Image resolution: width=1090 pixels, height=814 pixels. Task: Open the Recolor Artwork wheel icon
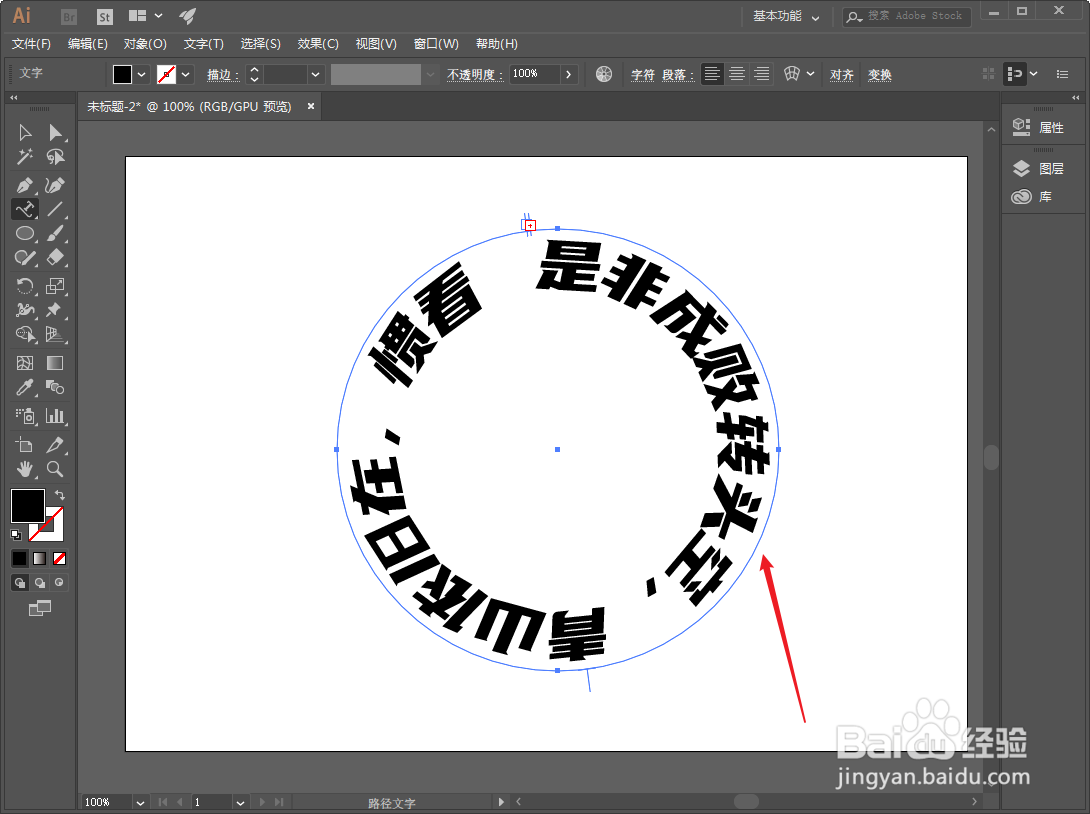(x=604, y=74)
